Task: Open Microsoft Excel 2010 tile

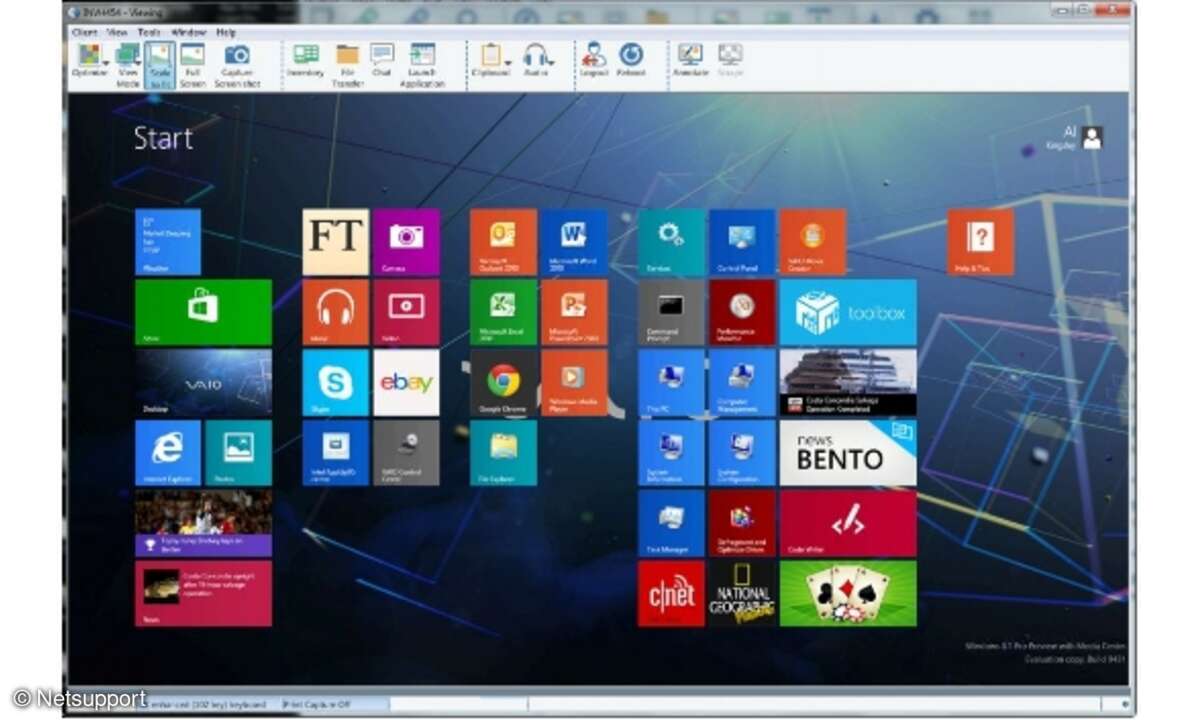Action: point(503,312)
